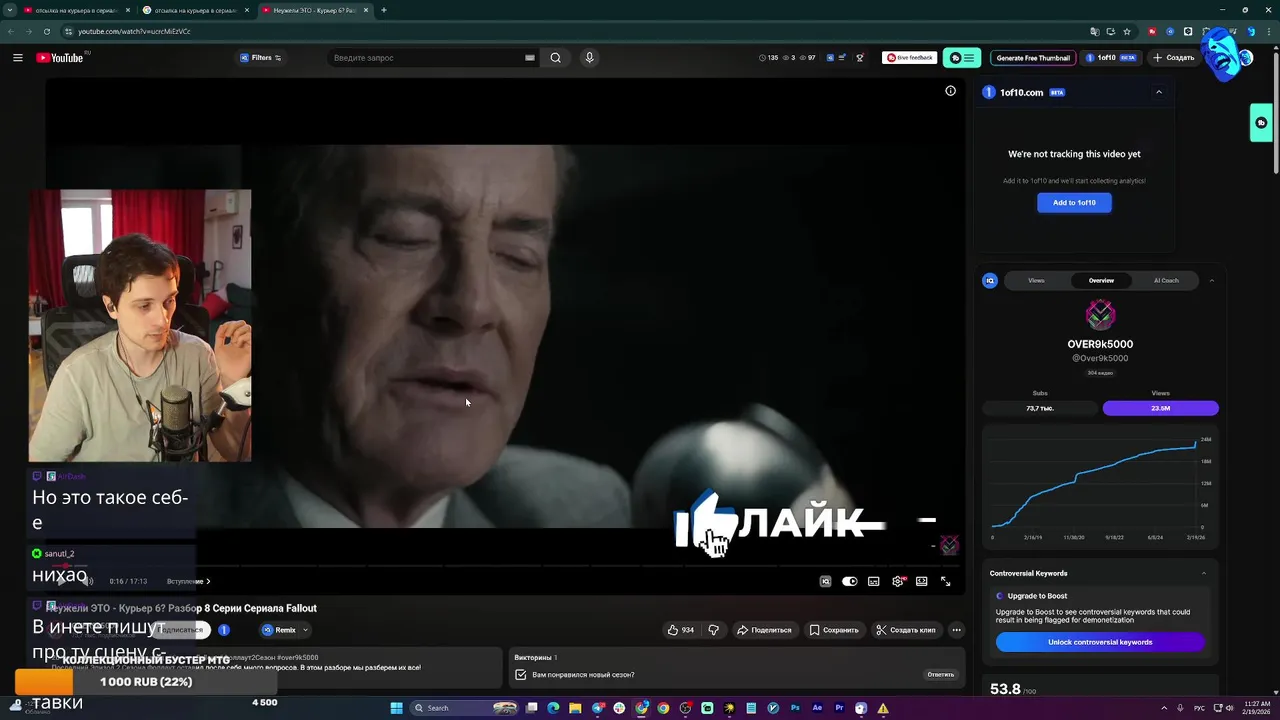This screenshot has width=1280, height=720.
Task: Open the player settings gear
Action: coord(898,581)
